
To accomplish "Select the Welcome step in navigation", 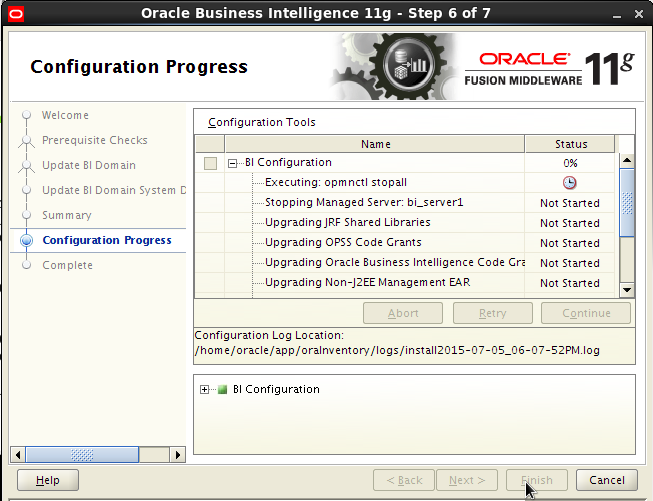I will [x=65, y=115].
